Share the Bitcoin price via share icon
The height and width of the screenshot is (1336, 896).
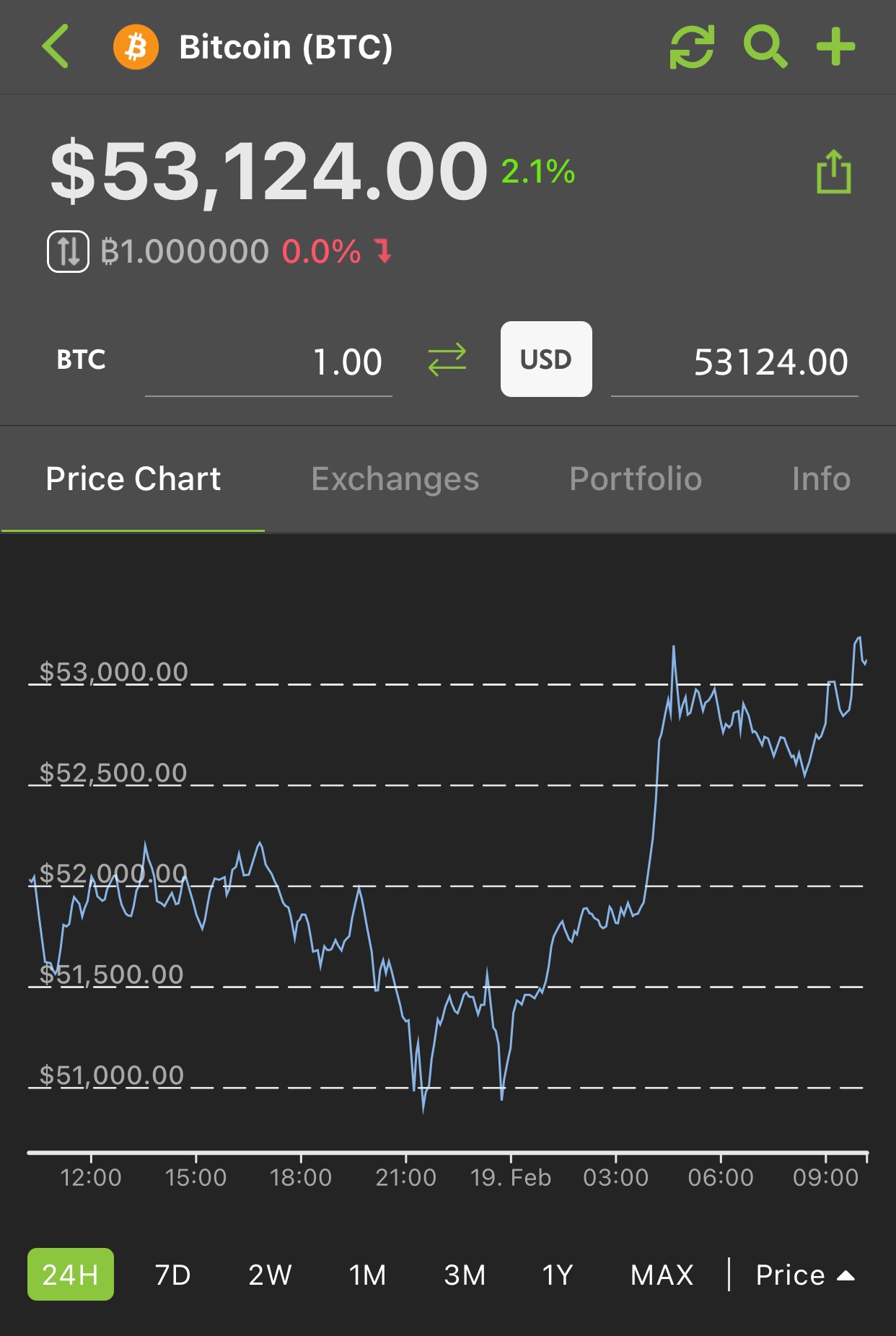(833, 172)
